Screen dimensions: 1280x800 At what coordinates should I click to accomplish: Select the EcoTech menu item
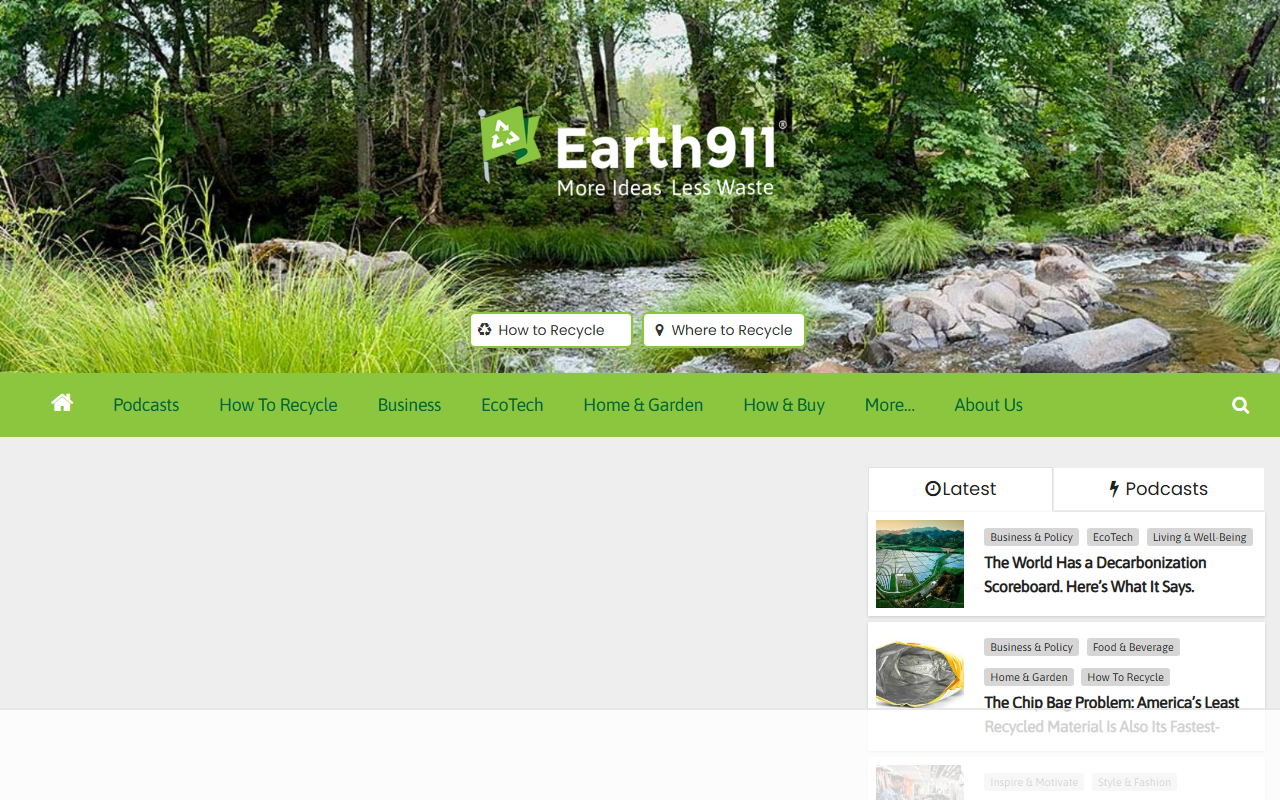coord(512,405)
